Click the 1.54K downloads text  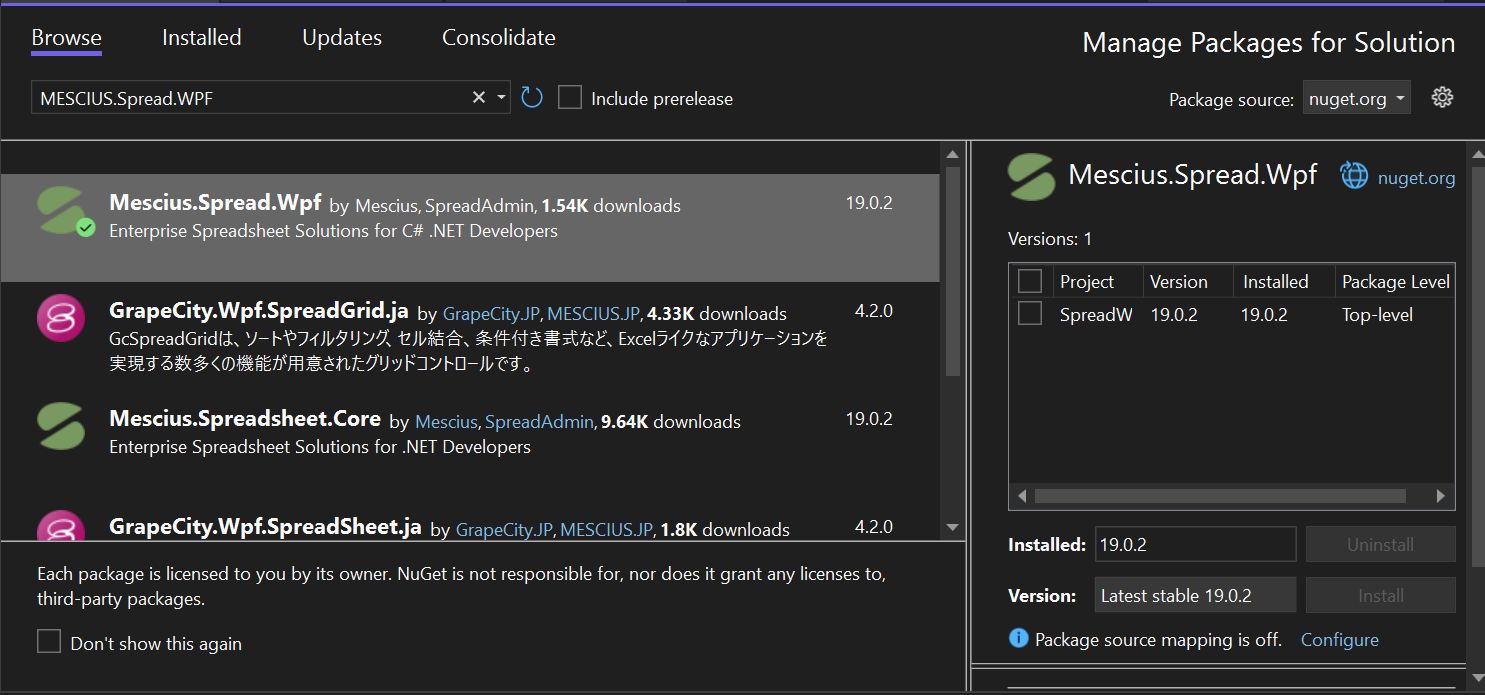click(x=611, y=206)
